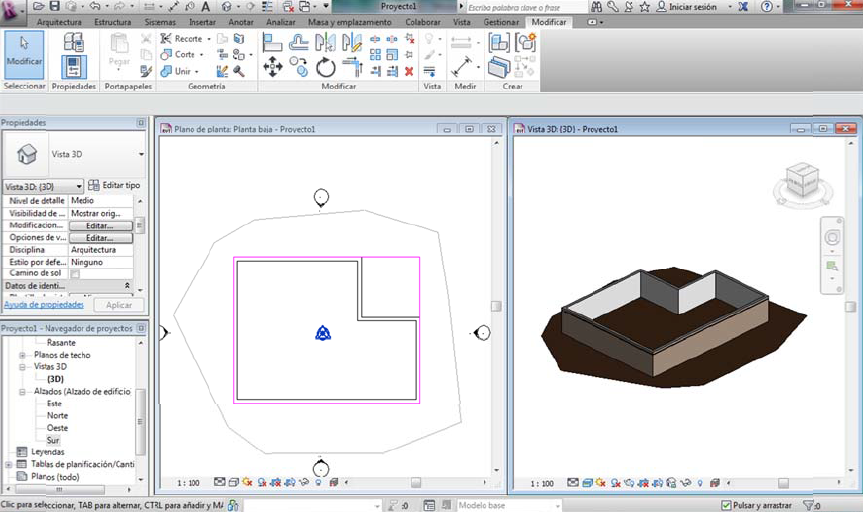863x512 pixels.
Task: Click the Save icon in quick access toolbar
Action: [54, 7]
